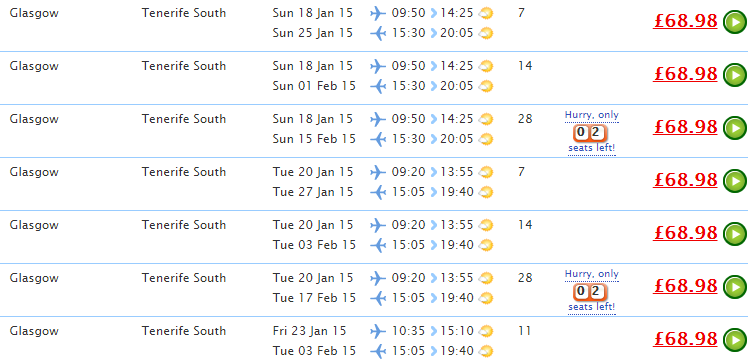Open £68.98 price link for Tue 20 Jan 14 nights

point(685,233)
